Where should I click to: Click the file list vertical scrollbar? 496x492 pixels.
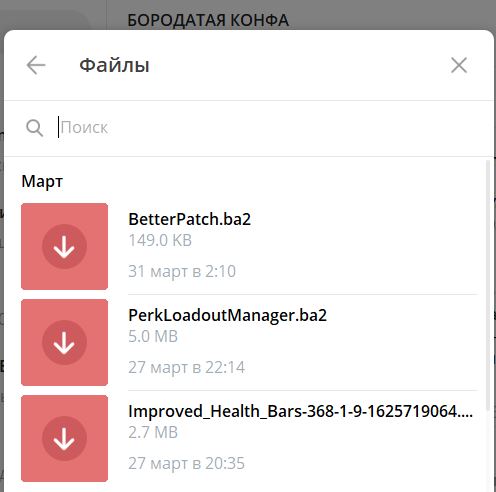[x=488, y=285]
